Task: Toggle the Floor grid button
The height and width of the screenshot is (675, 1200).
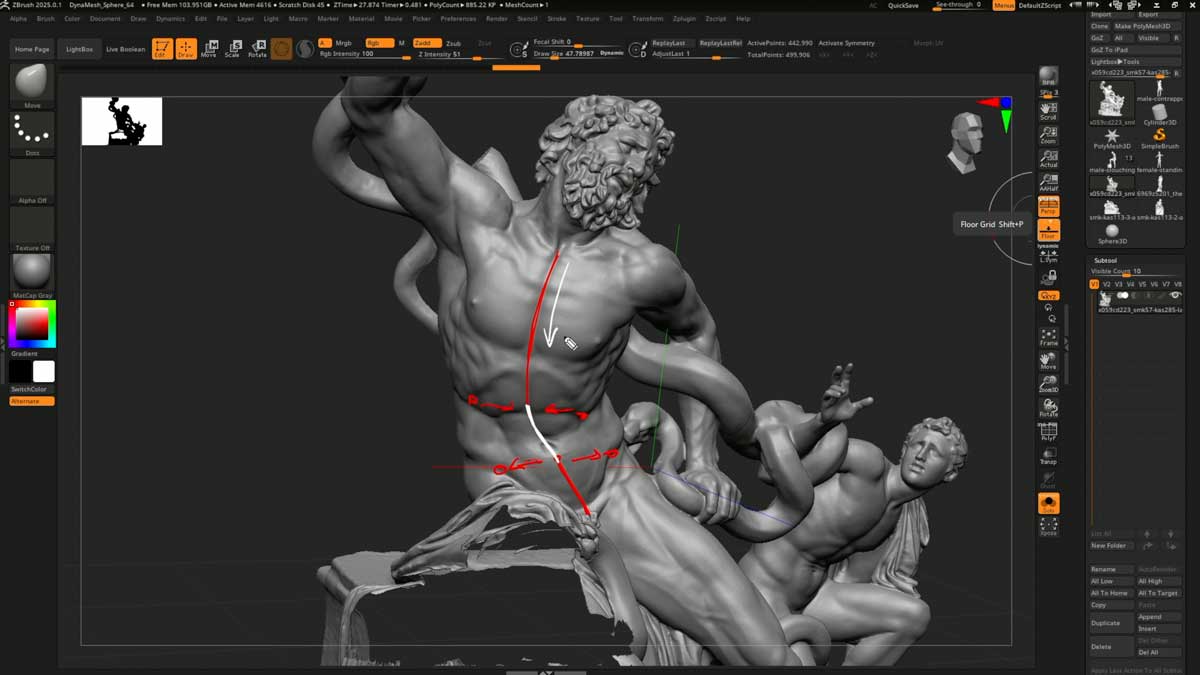Action: click(1048, 230)
